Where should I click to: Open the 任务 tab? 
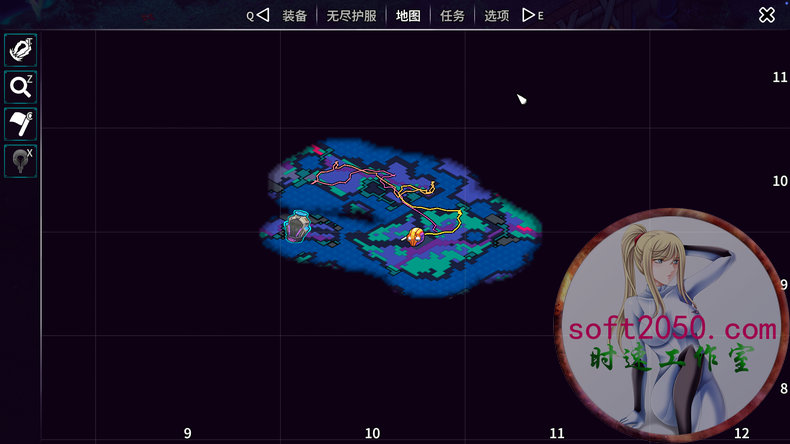click(x=453, y=15)
